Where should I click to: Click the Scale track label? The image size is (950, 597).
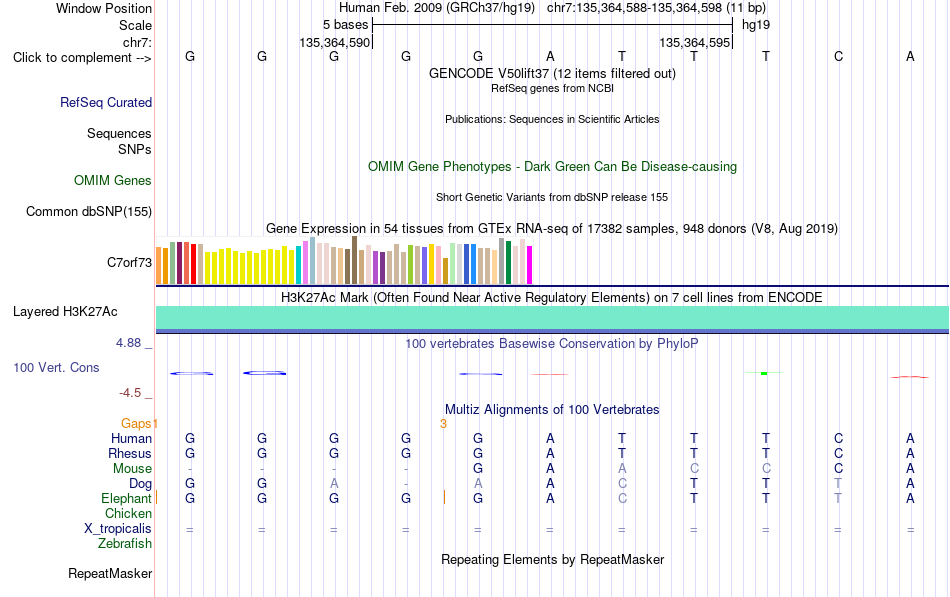click(135, 25)
